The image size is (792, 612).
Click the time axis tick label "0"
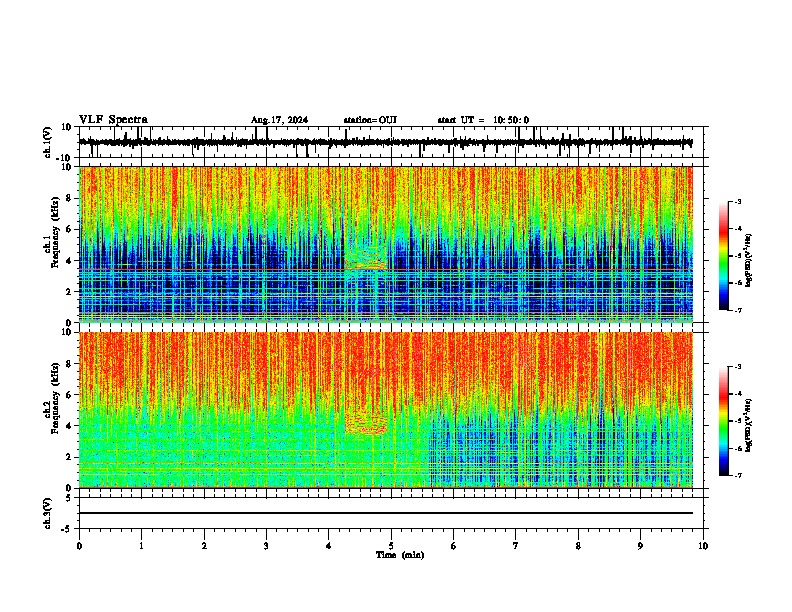(79, 546)
